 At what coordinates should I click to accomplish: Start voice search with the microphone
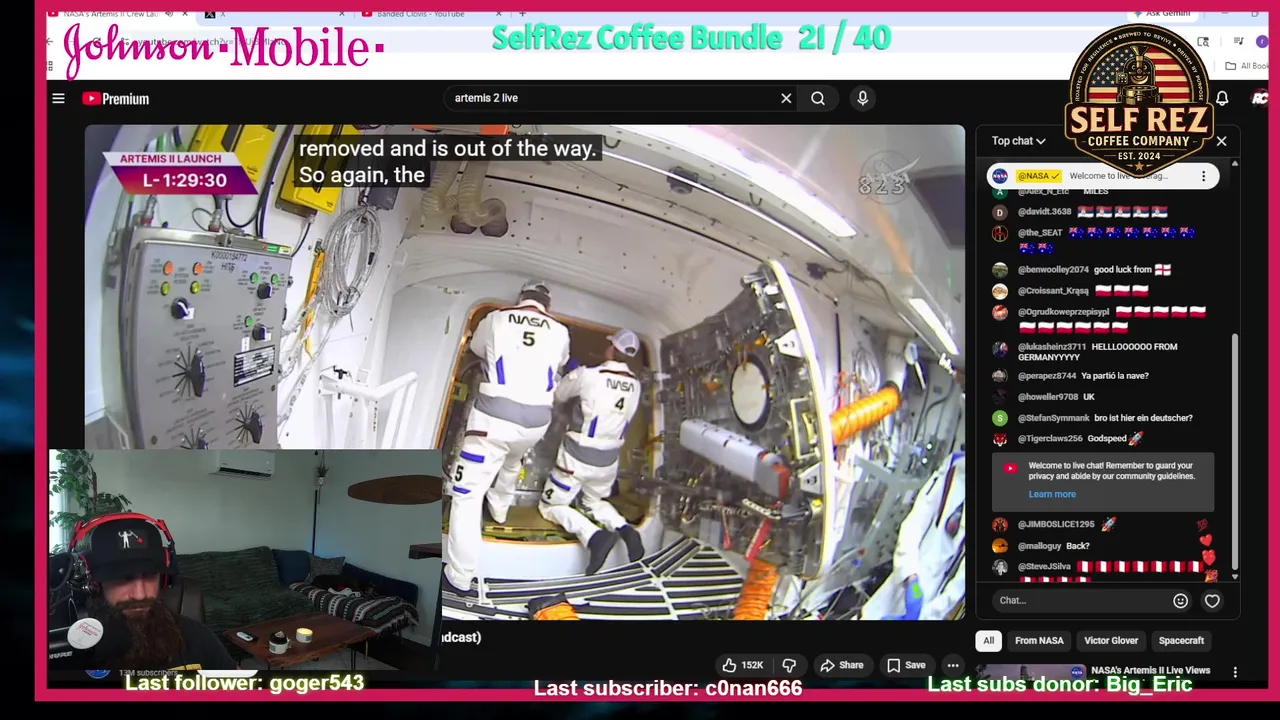click(x=862, y=98)
